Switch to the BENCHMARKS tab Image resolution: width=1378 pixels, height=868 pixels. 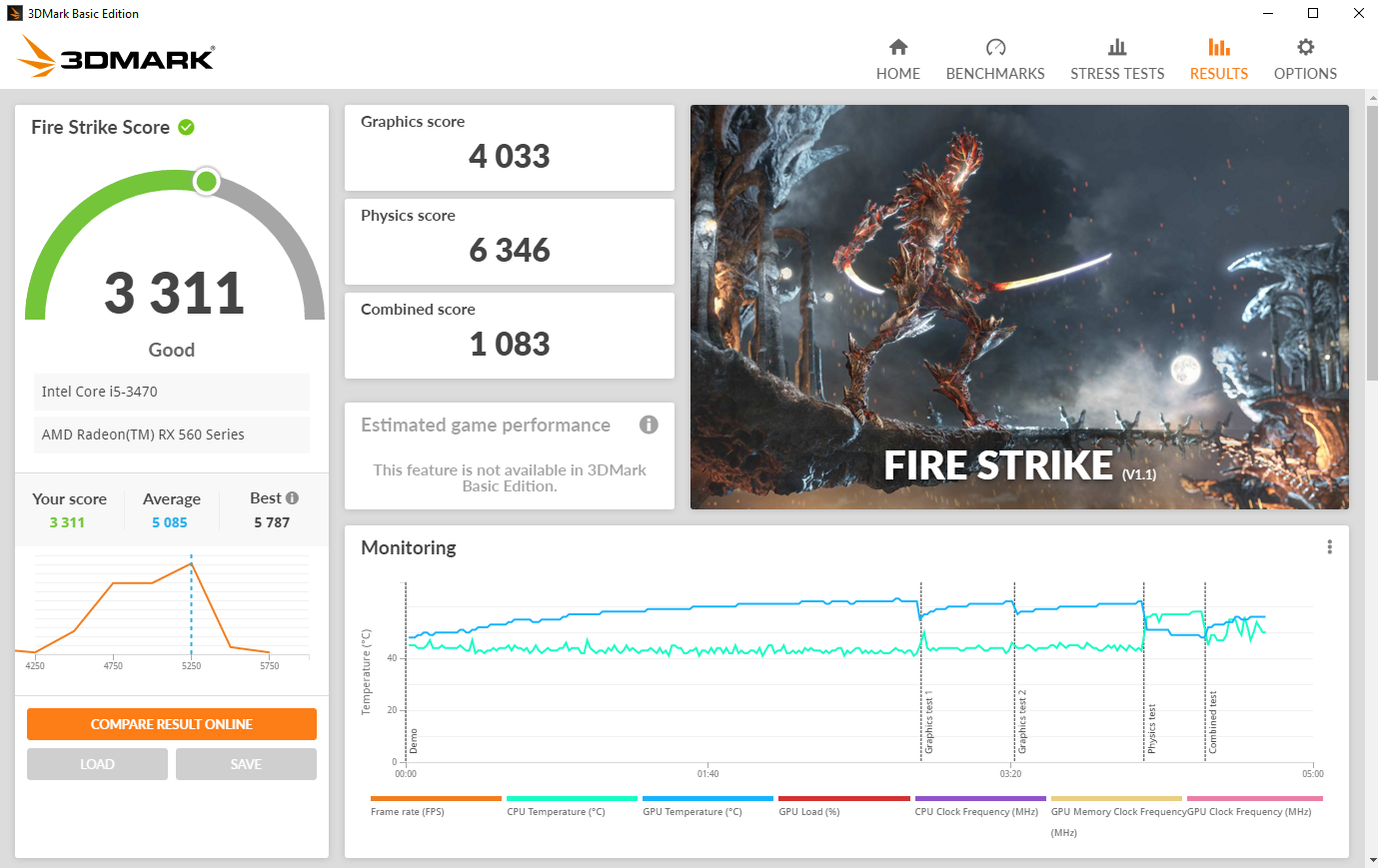coord(995,74)
